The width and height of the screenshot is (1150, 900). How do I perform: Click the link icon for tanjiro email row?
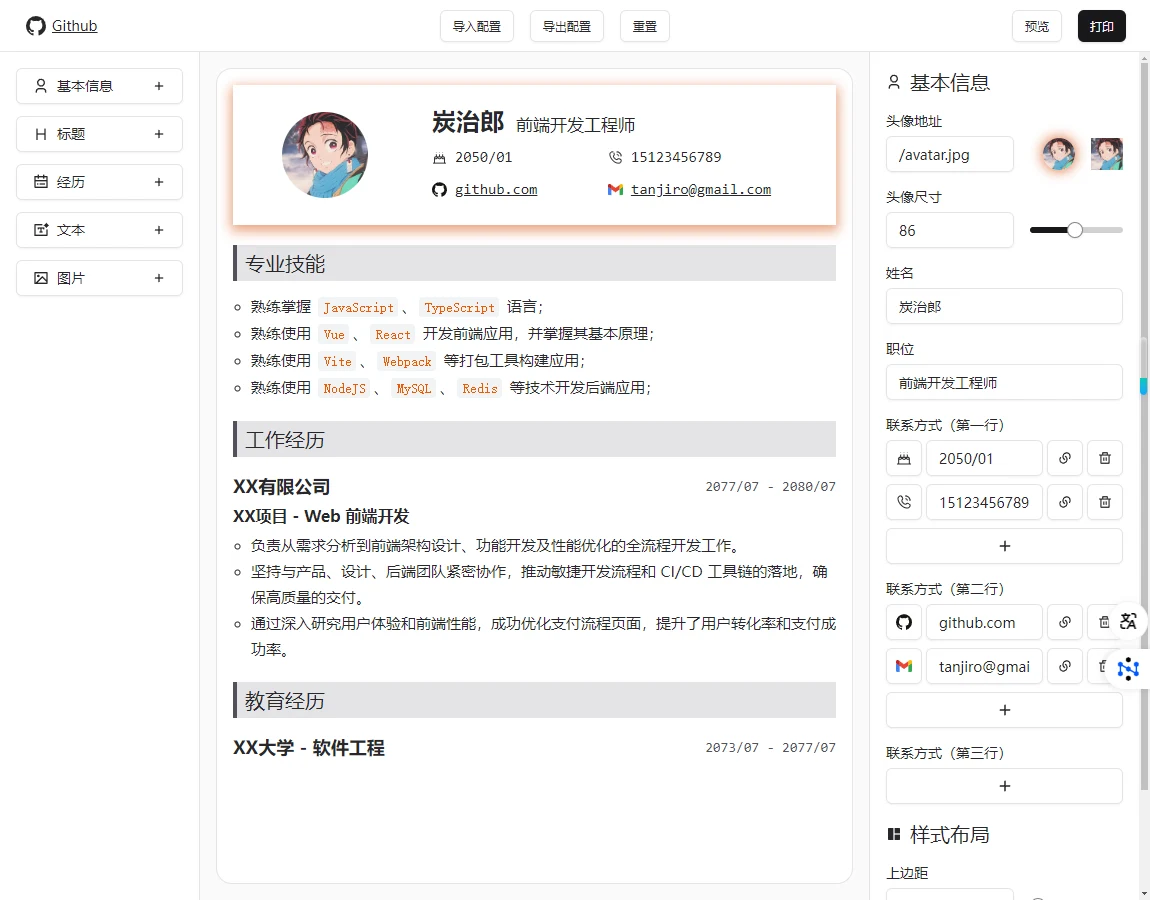[x=1065, y=667]
